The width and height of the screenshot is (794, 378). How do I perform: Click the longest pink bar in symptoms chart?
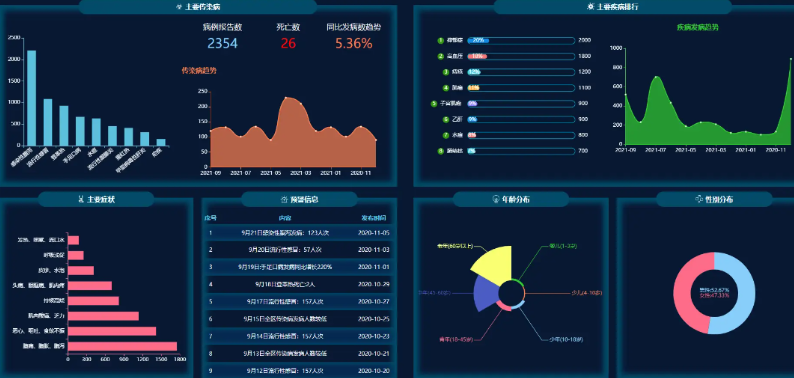coord(123,346)
